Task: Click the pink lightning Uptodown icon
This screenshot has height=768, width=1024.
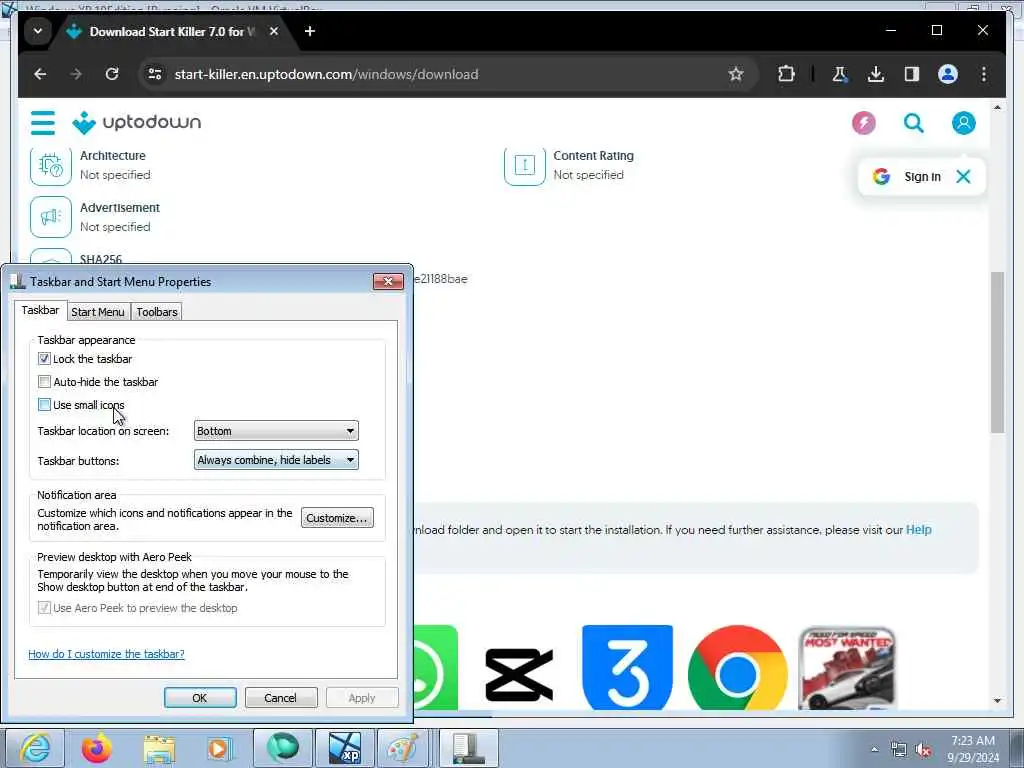Action: (x=863, y=123)
